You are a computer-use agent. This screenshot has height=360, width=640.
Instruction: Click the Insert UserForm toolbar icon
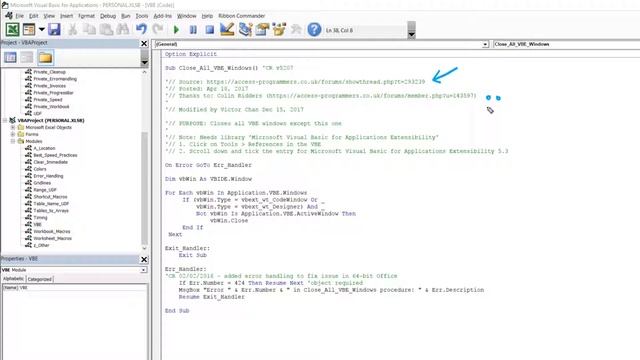[29, 29]
